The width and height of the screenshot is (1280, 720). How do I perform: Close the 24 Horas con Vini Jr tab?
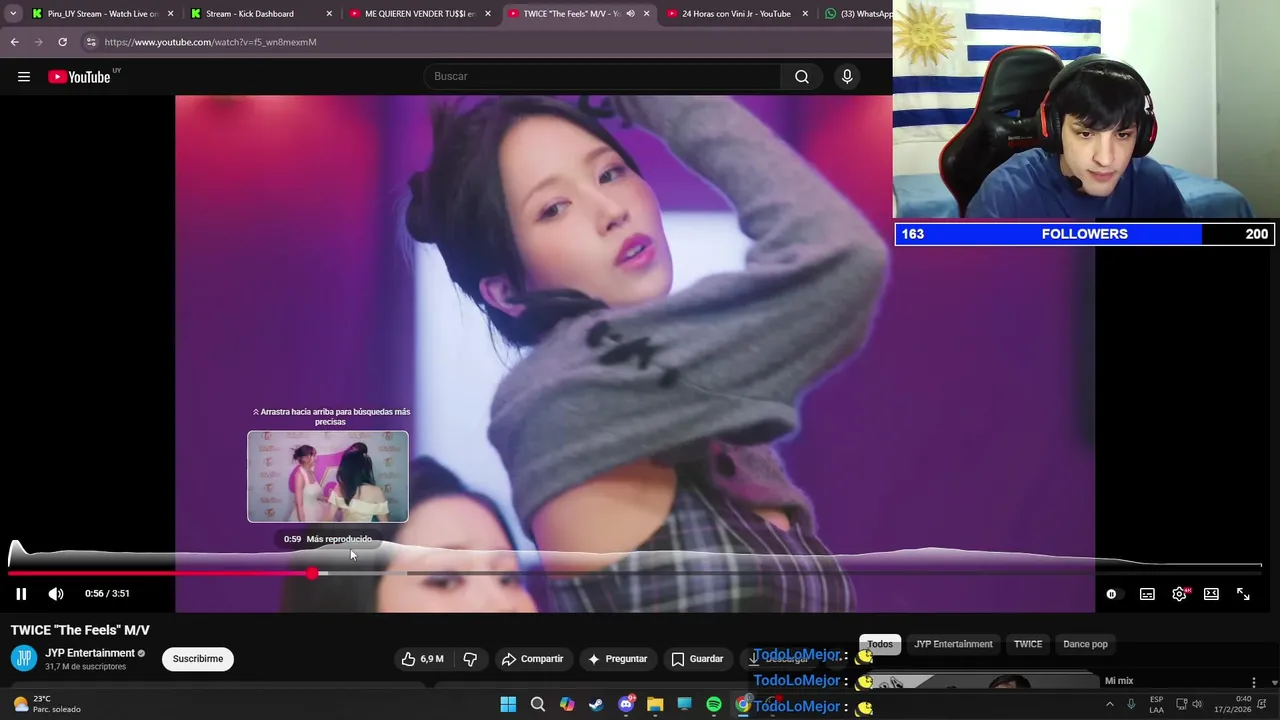[x=805, y=14]
